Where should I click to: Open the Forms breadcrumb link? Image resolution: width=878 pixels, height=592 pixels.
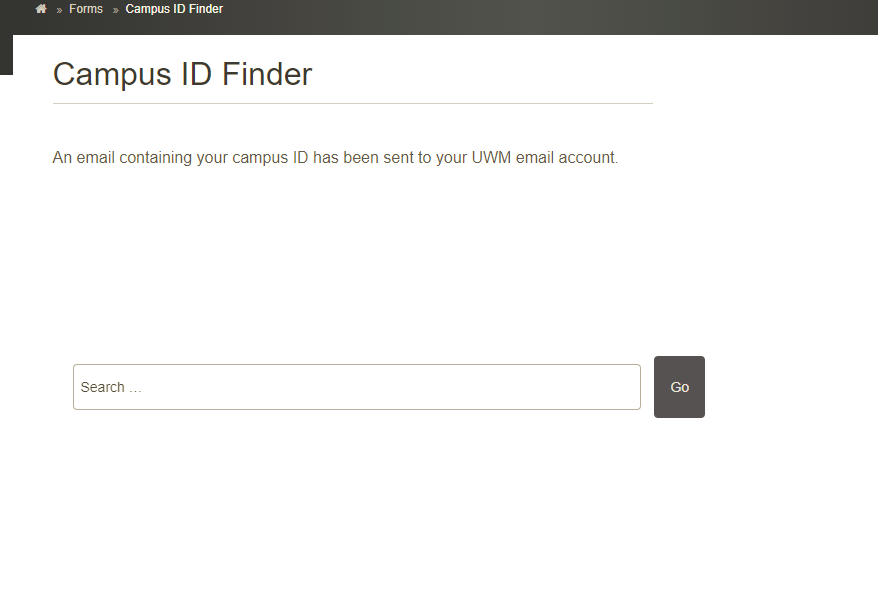pos(86,9)
